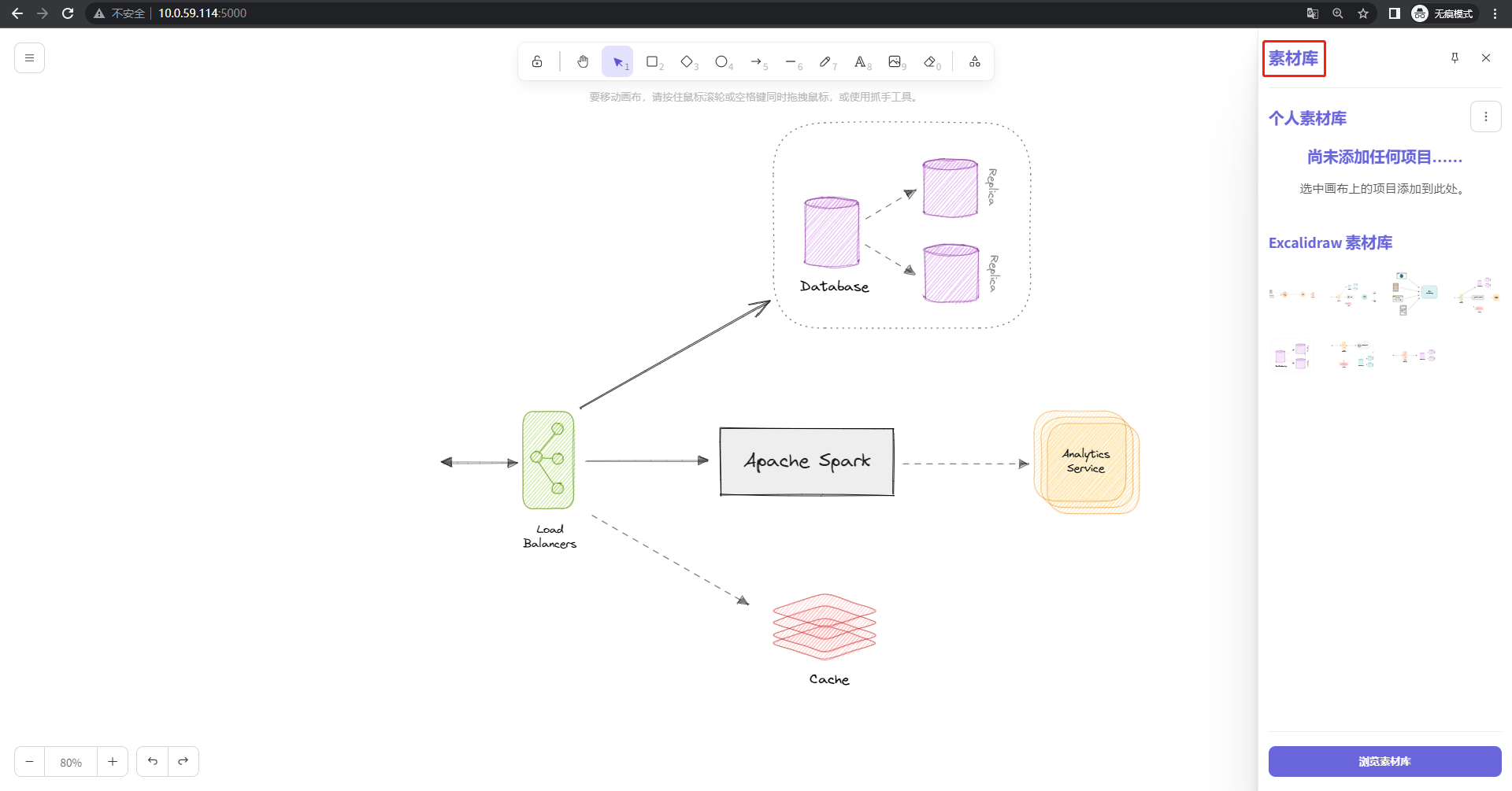The width and height of the screenshot is (1512, 791).
Task: Click the Database label text
Action: tap(835, 286)
